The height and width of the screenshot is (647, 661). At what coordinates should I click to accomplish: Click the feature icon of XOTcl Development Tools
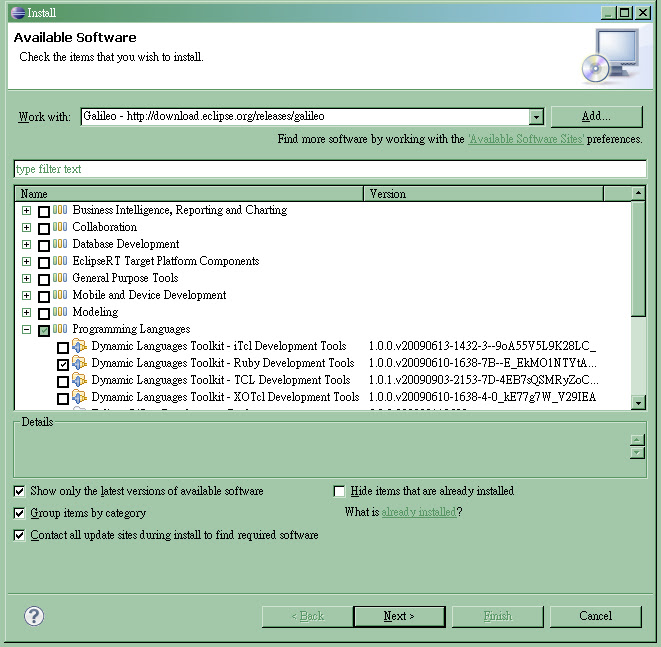tap(79, 397)
